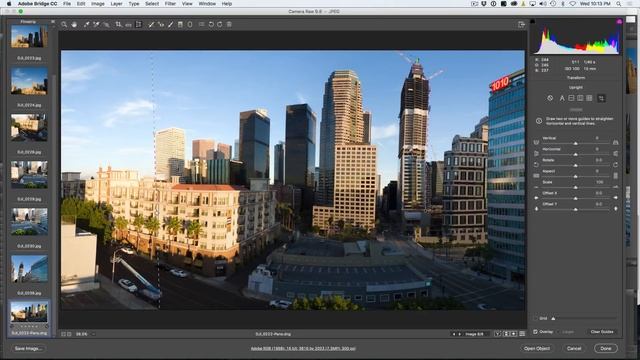Click the Open Object button
640x360 pixels.
[537, 349]
